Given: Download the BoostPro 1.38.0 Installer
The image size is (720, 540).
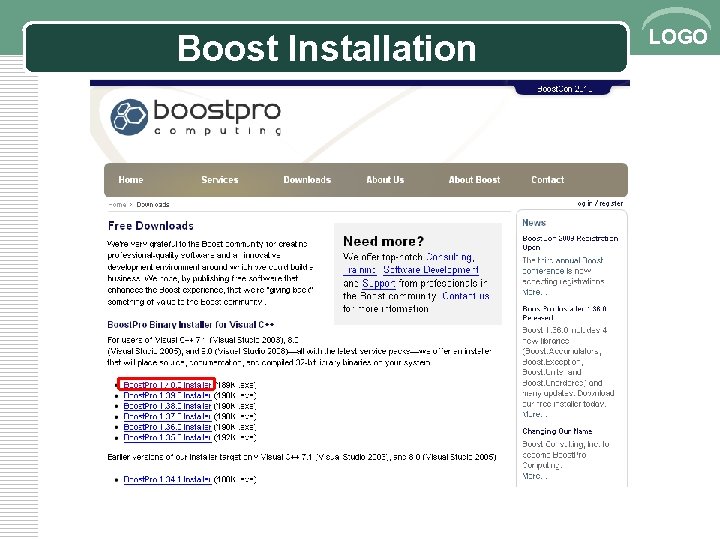Looking at the screenshot, I should coord(167,406).
